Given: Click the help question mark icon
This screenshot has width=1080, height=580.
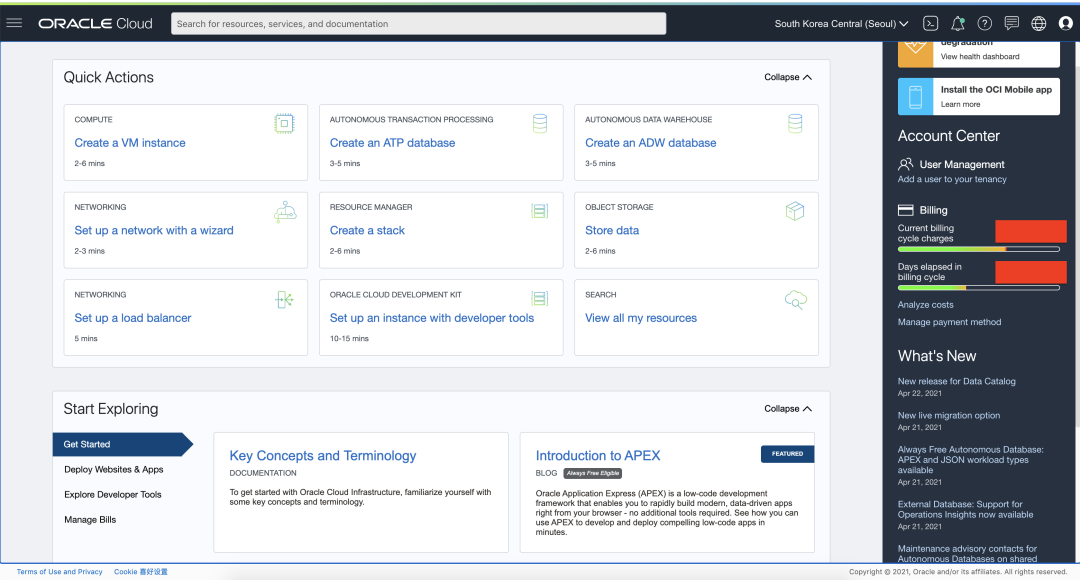Looking at the screenshot, I should tap(985, 23).
